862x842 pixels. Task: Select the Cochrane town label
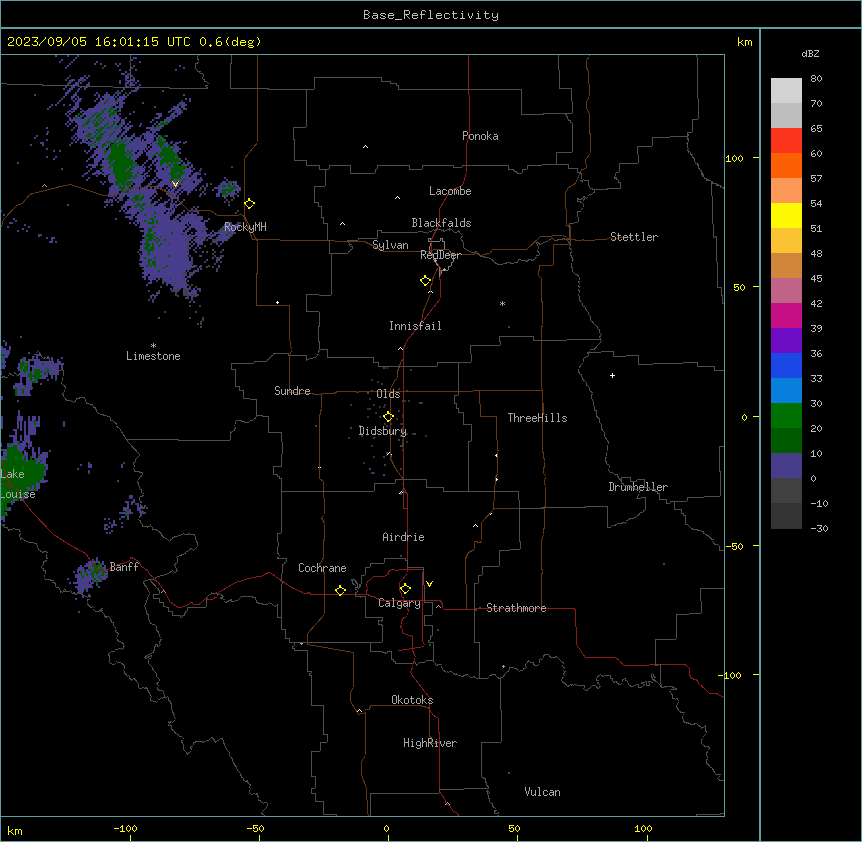[x=322, y=568]
